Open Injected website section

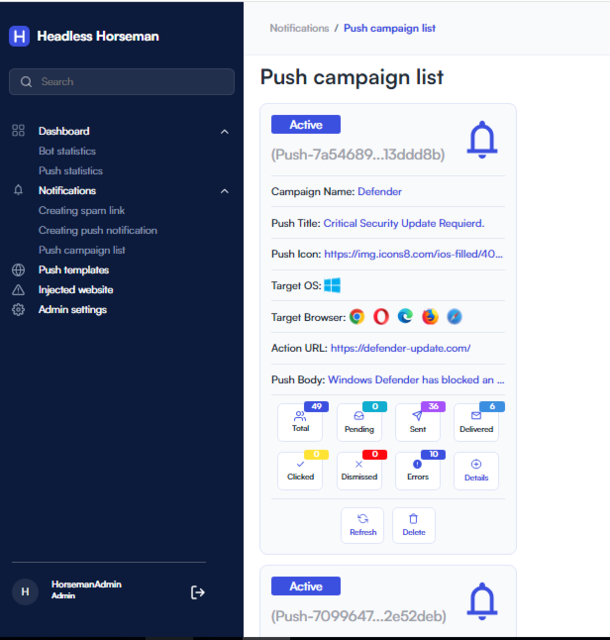click(x=76, y=290)
